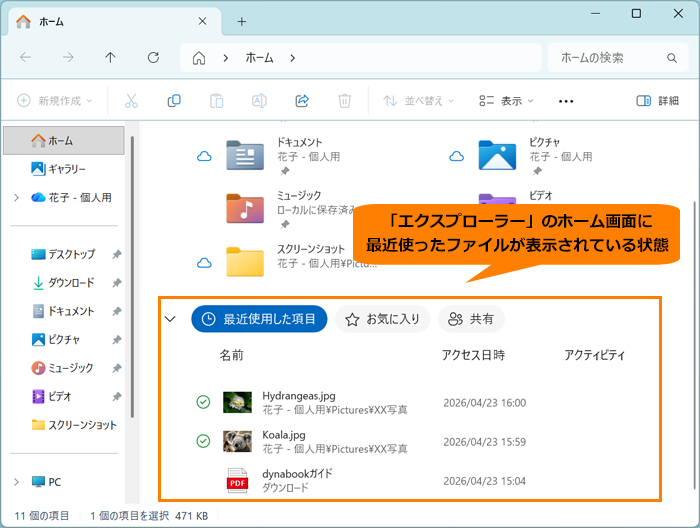The height and width of the screenshot is (528, 700).
Task: Switch to the 共有 tab
Action: [471, 319]
